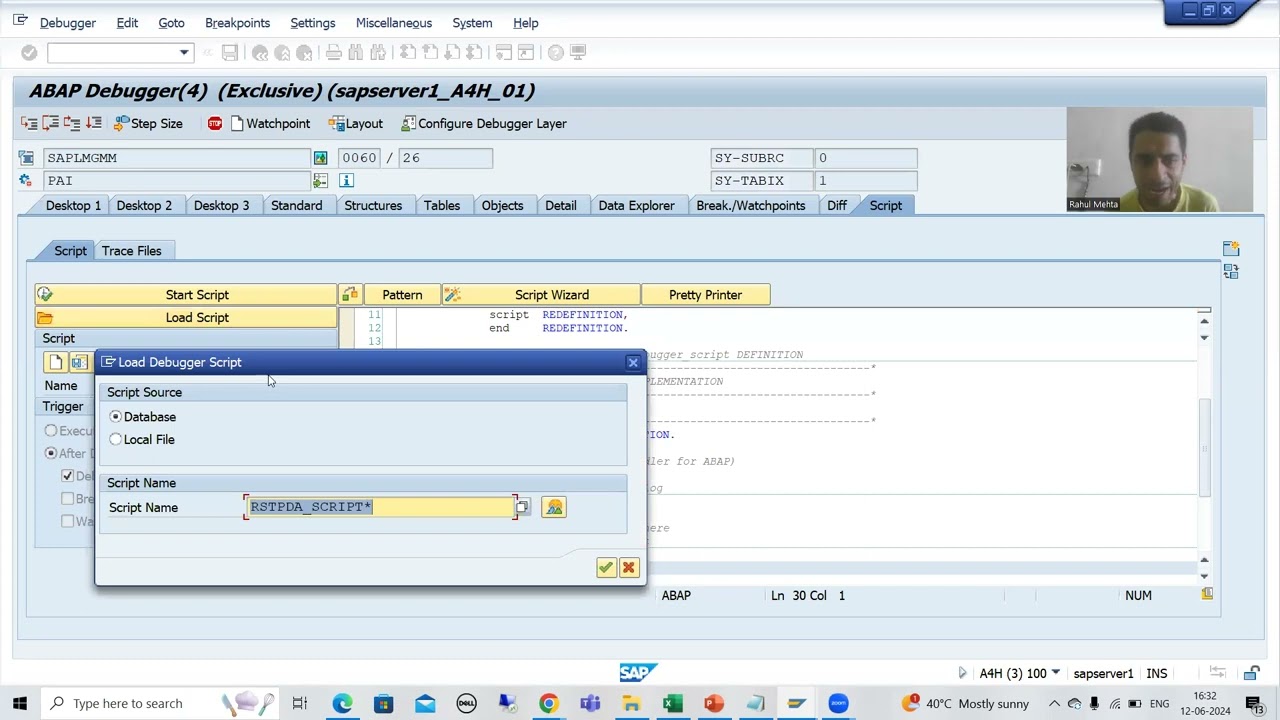Expand the A4H (3) 100 system dropdown
The width and height of the screenshot is (1280, 720).
[1055, 674]
